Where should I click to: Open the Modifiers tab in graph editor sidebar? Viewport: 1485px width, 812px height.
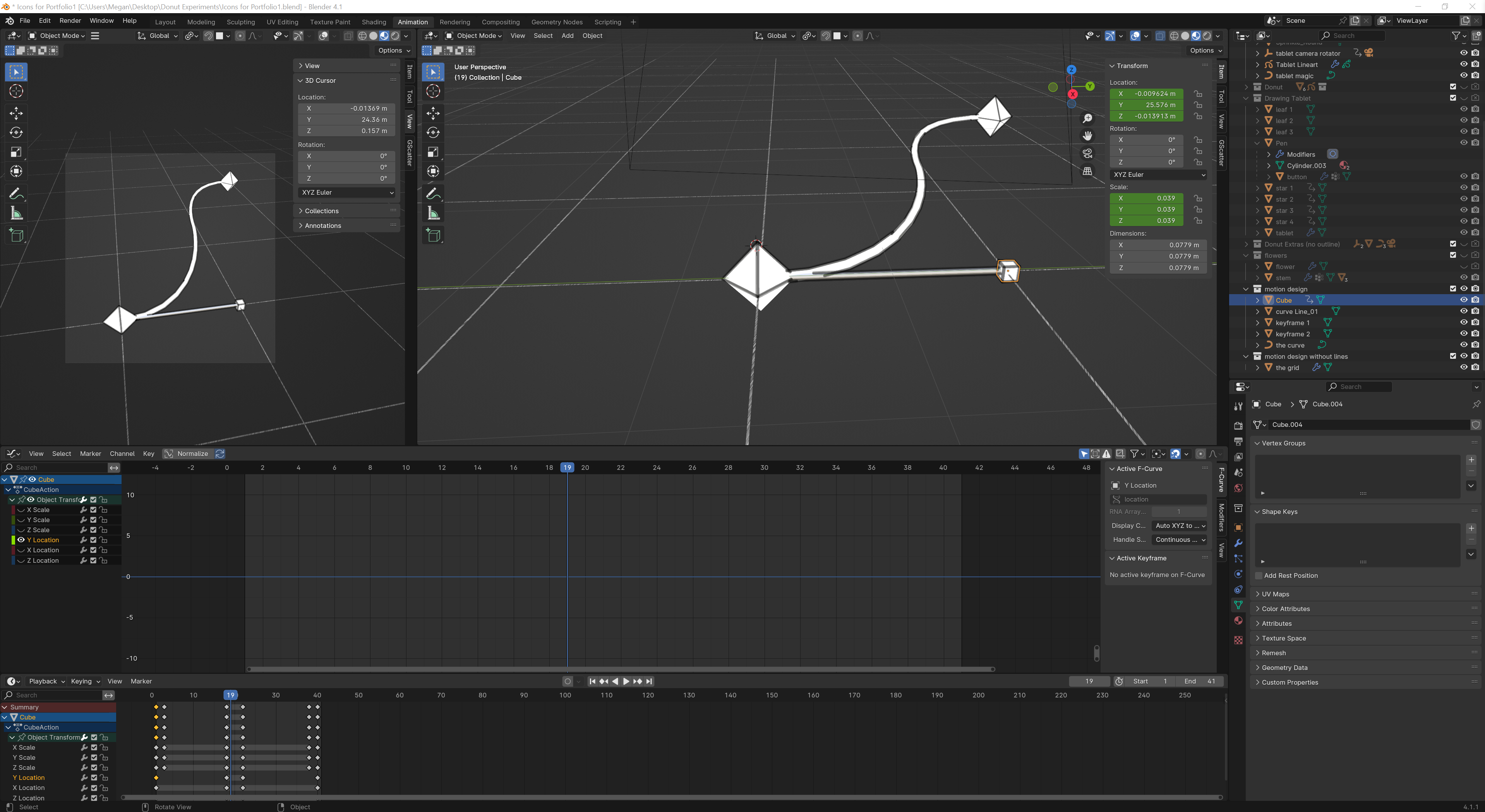point(1221,517)
